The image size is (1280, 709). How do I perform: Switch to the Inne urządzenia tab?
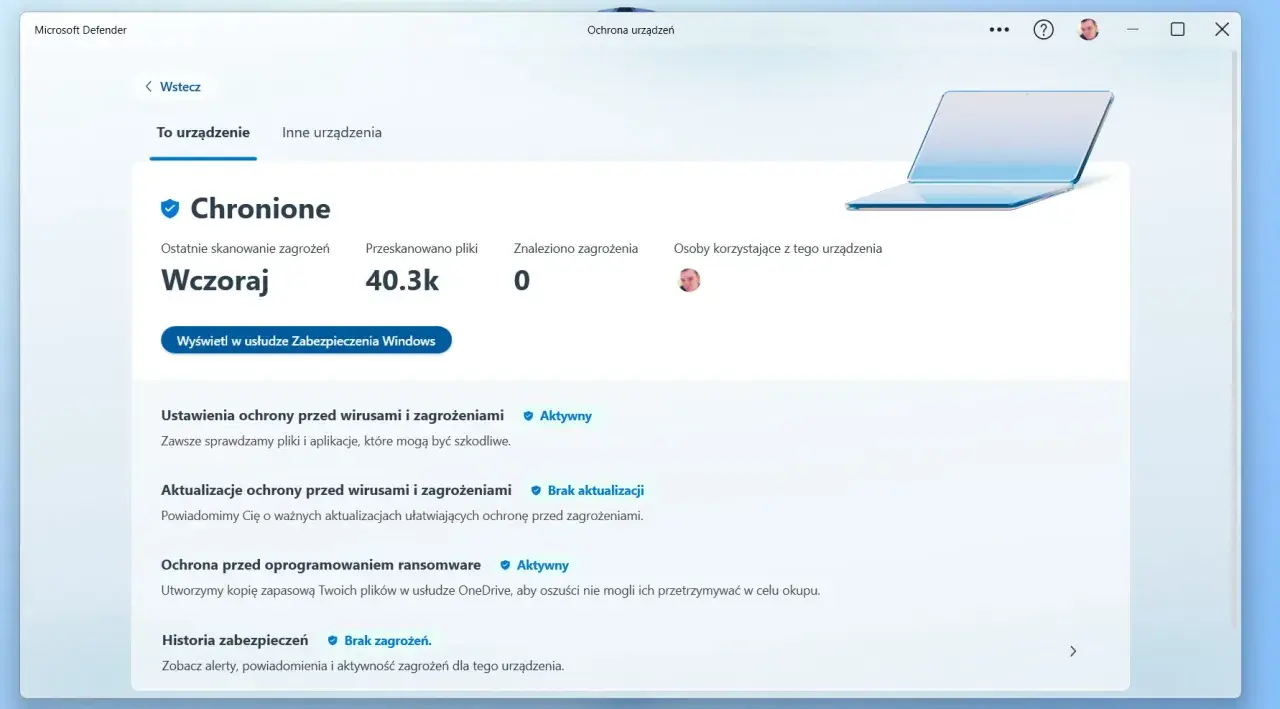point(332,133)
